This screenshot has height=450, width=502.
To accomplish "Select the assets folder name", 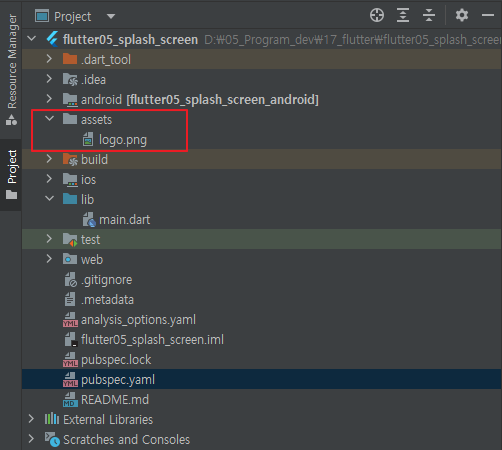I will coord(97,120).
